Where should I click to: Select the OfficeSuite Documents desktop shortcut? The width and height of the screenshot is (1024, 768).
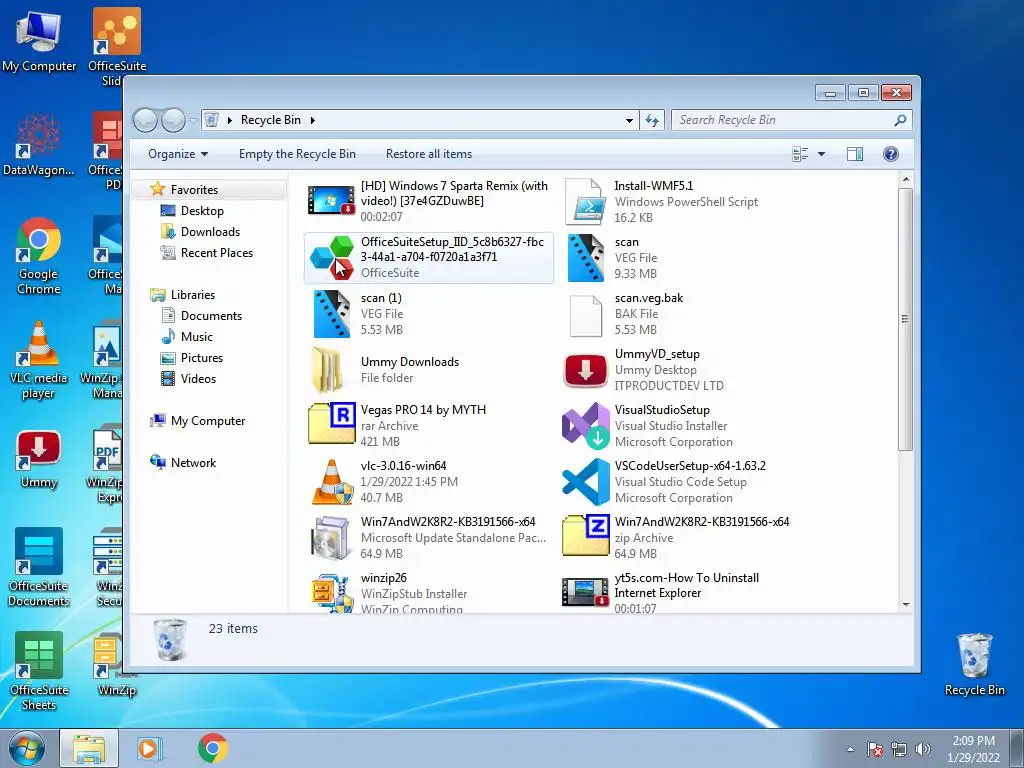click(x=39, y=567)
